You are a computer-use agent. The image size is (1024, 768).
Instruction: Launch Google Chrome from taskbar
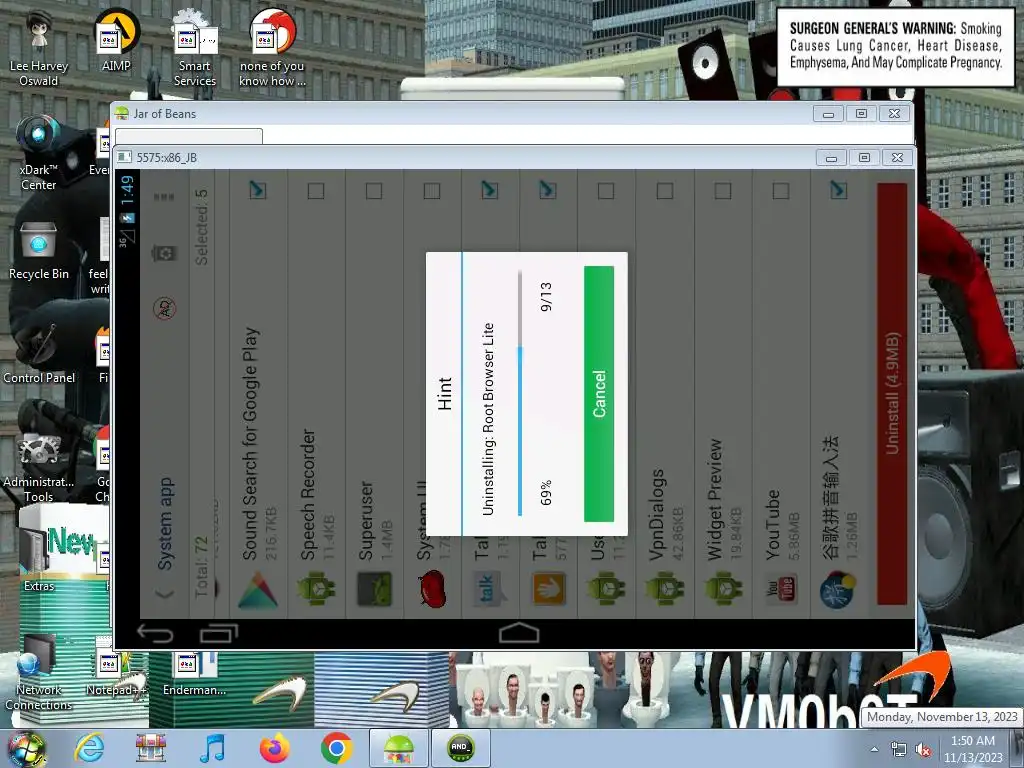(x=336, y=748)
